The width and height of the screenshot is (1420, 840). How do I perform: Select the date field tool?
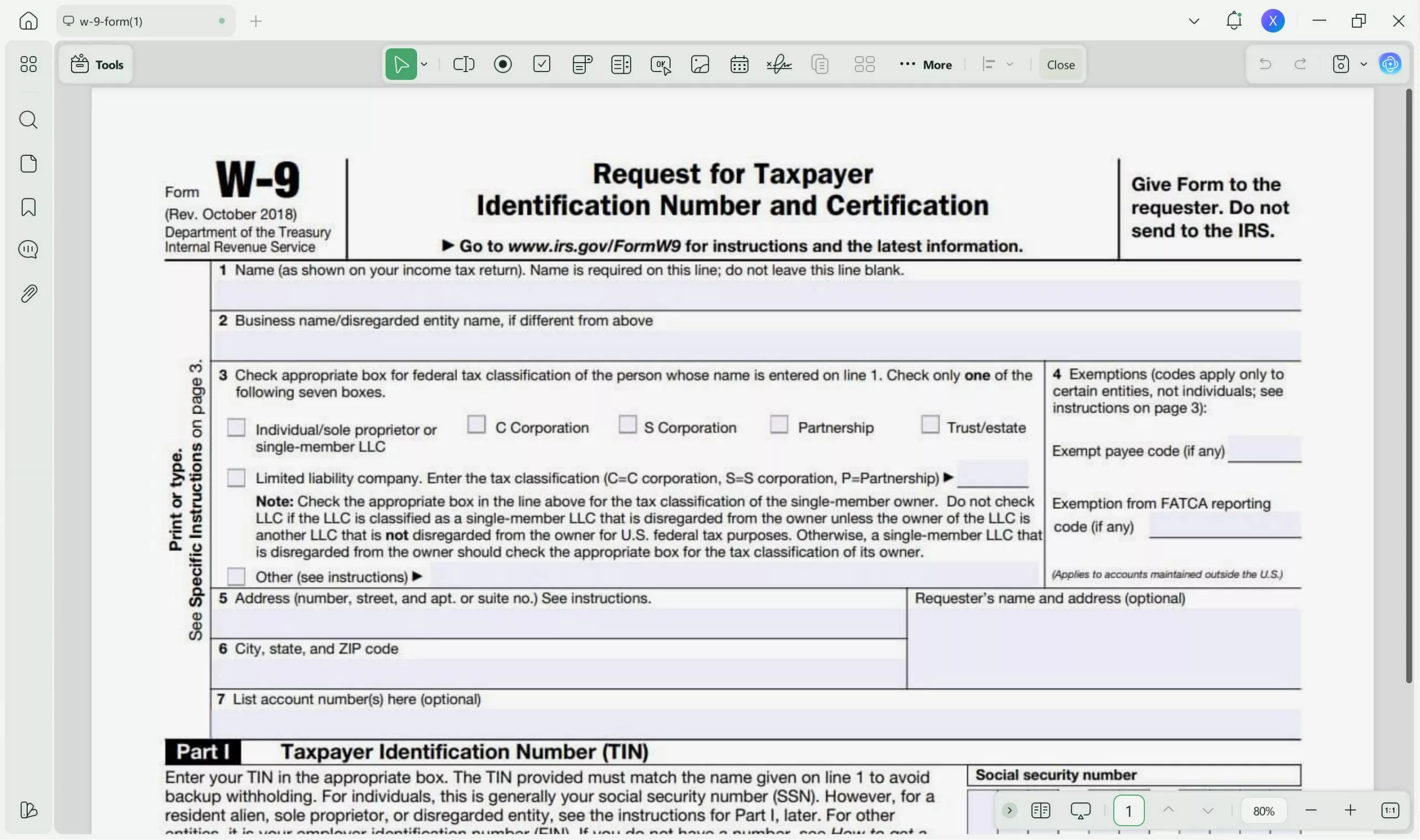point(739,64)
